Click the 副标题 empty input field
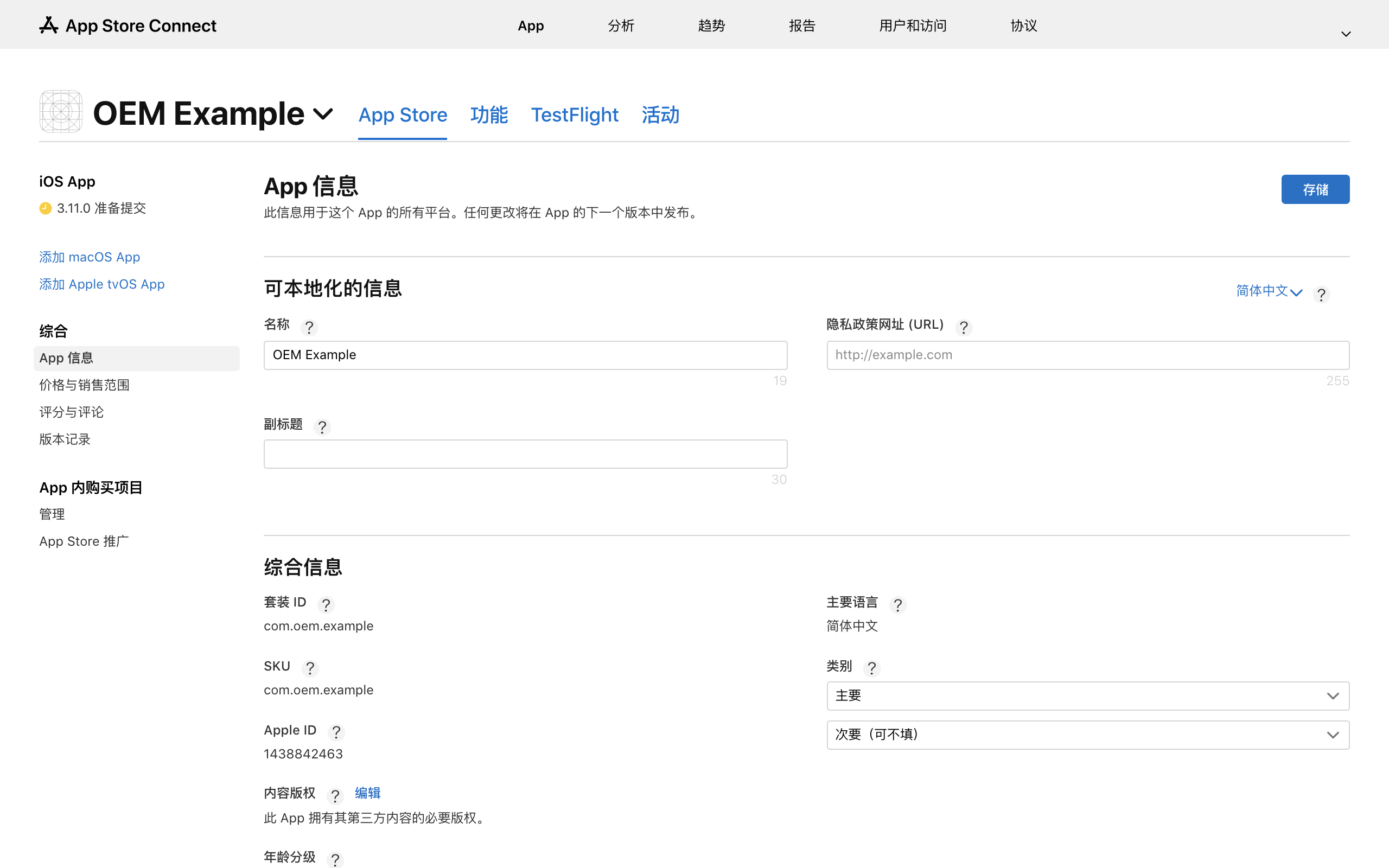Image resolution: width=1389 pixels, height=868 pixels. (x=525, y=454)
